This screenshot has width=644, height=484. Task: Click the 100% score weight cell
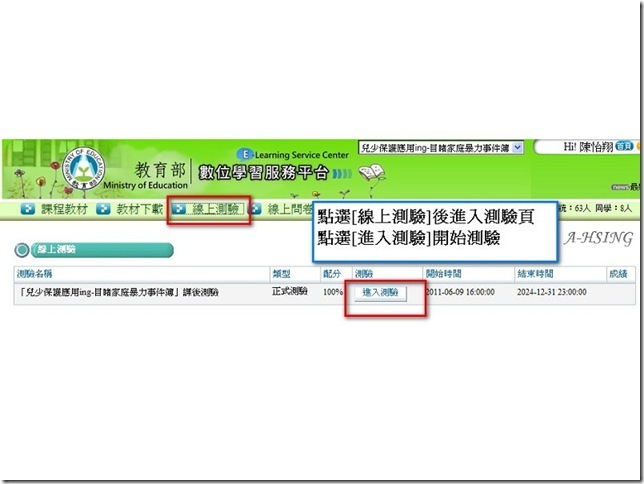pos(333,292)
